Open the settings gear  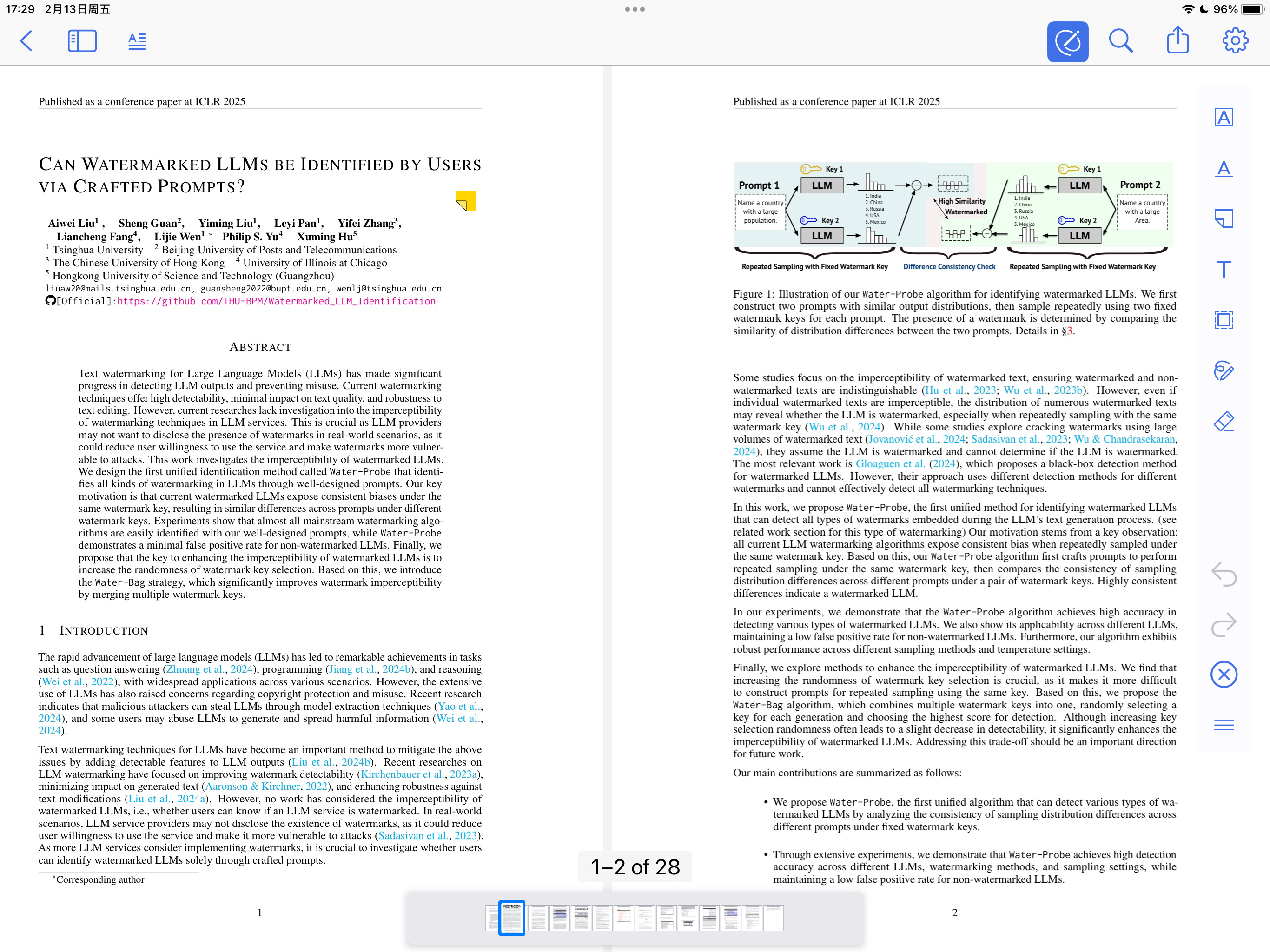pos(1234,41)
